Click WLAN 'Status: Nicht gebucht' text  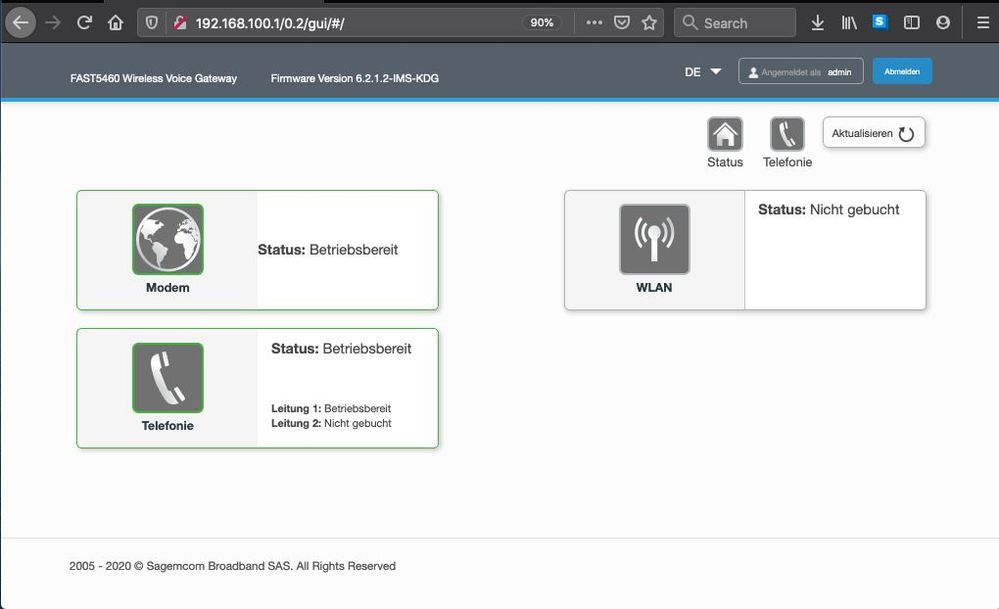[828, 210]
